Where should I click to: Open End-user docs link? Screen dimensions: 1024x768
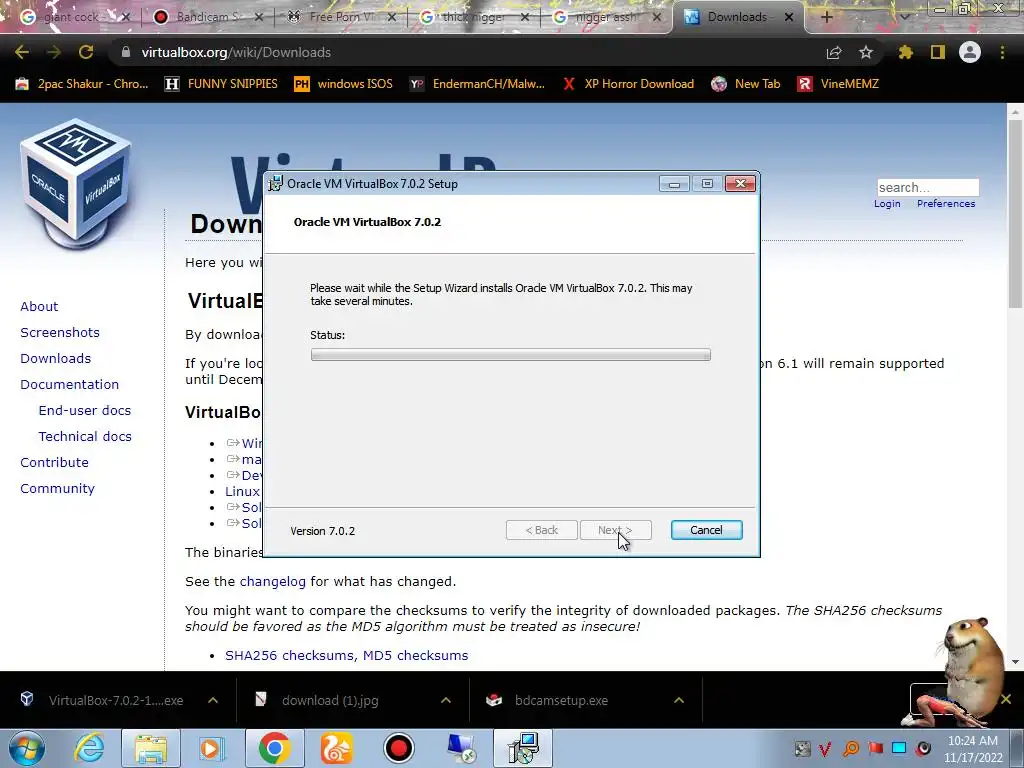tap(85, 410)
